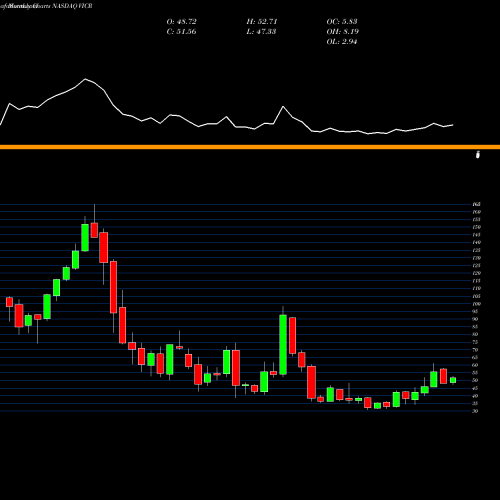Click the NASDAQ chart title text
Viewport: 500px width, 500px height.
[x=47, y=6]
